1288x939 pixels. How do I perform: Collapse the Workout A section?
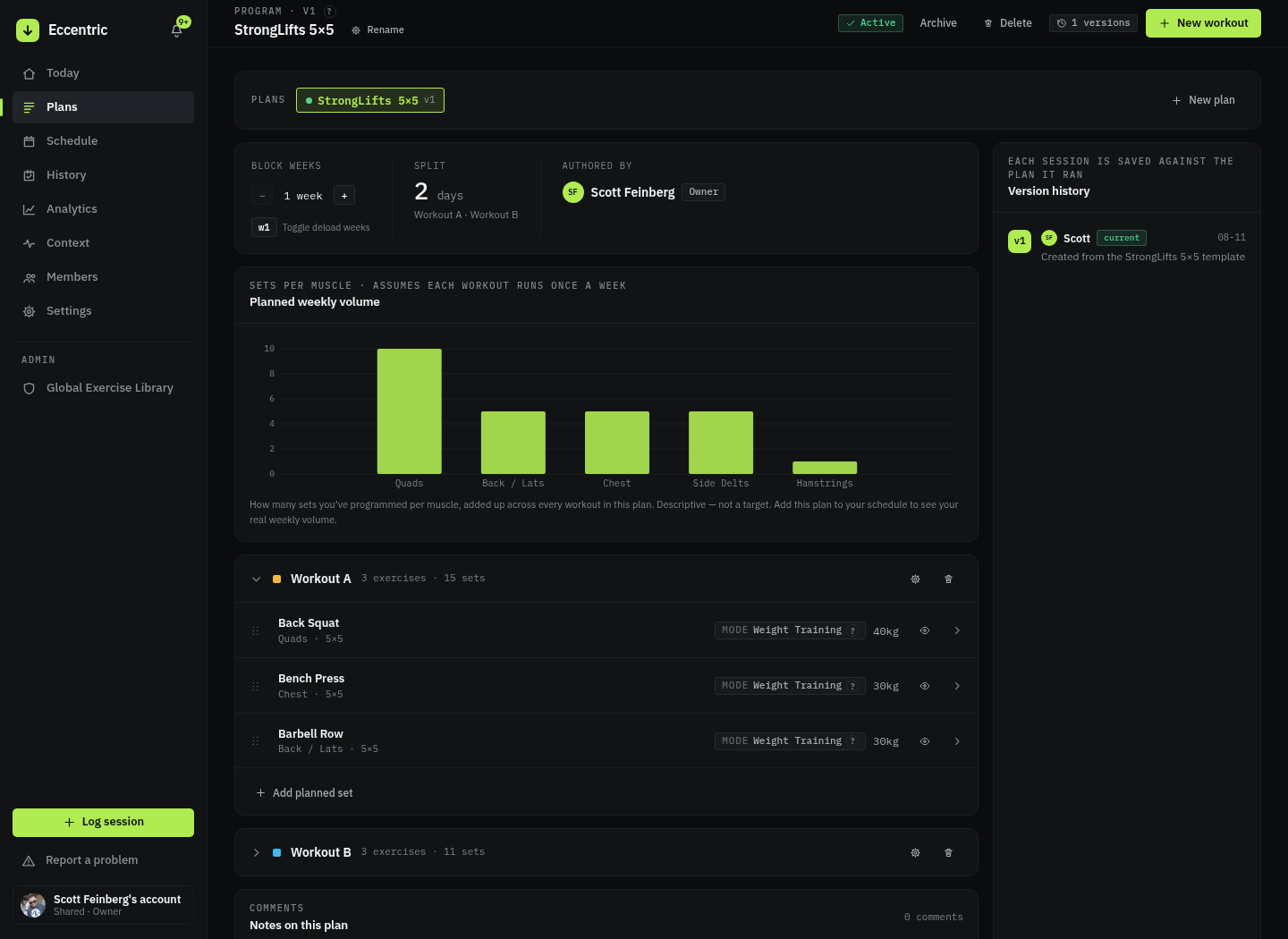pos(256,579)
